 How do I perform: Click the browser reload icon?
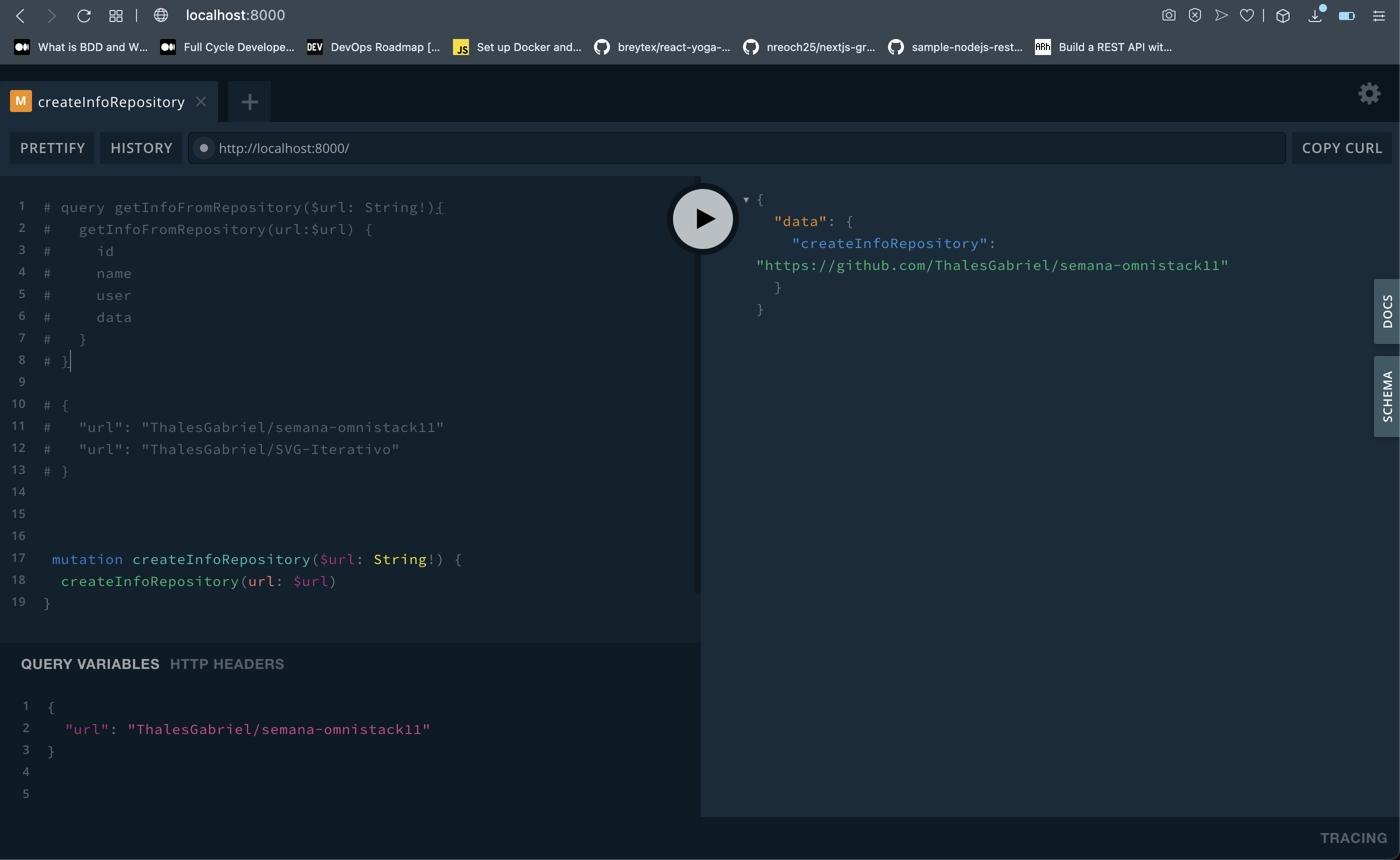[x=83, y=15]
